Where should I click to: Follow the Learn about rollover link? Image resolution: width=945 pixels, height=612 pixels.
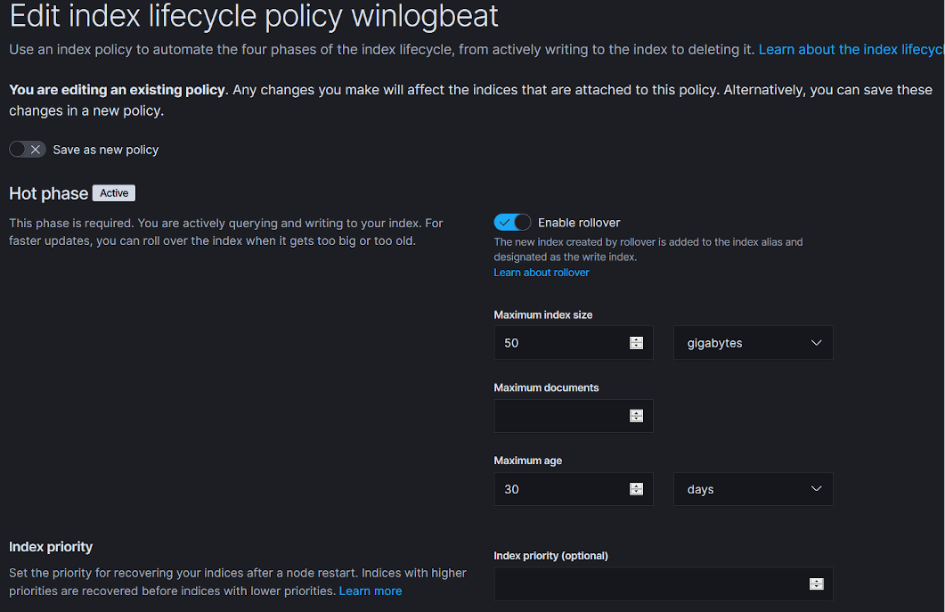541,272
